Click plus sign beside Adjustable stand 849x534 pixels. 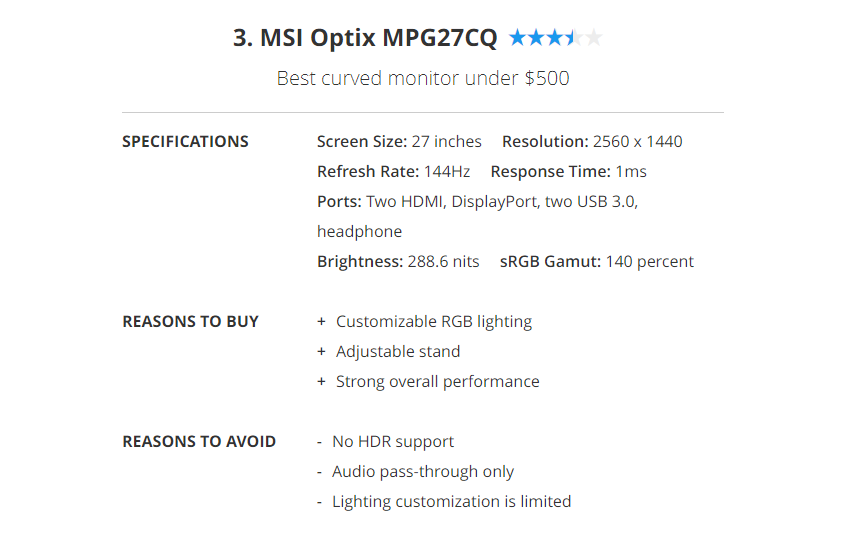pyautogui.click(x=321, y=352)
